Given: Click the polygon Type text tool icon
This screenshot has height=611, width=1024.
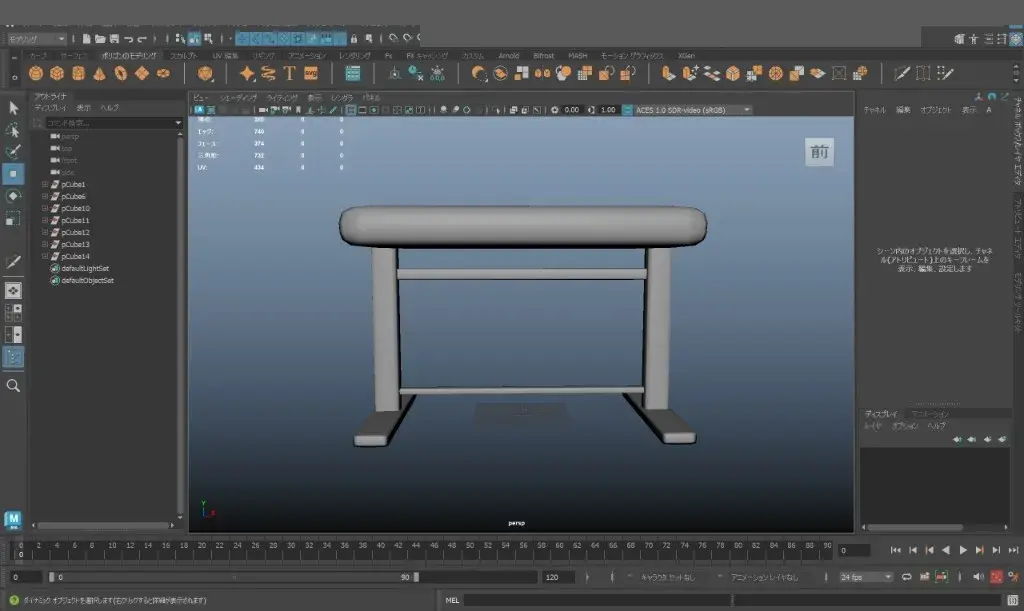Looking at the screenshot, I should coord(289,74).
